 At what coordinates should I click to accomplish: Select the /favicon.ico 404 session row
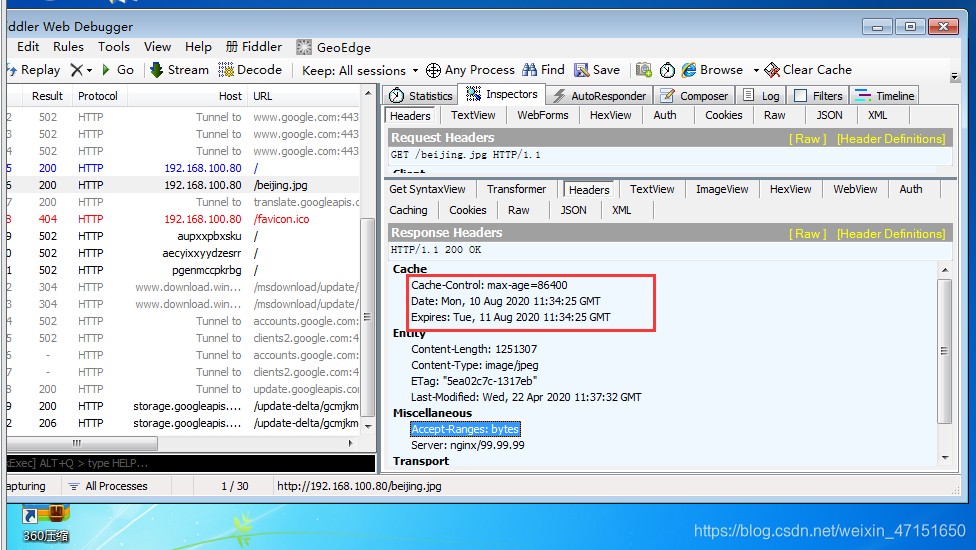[183, 219]
